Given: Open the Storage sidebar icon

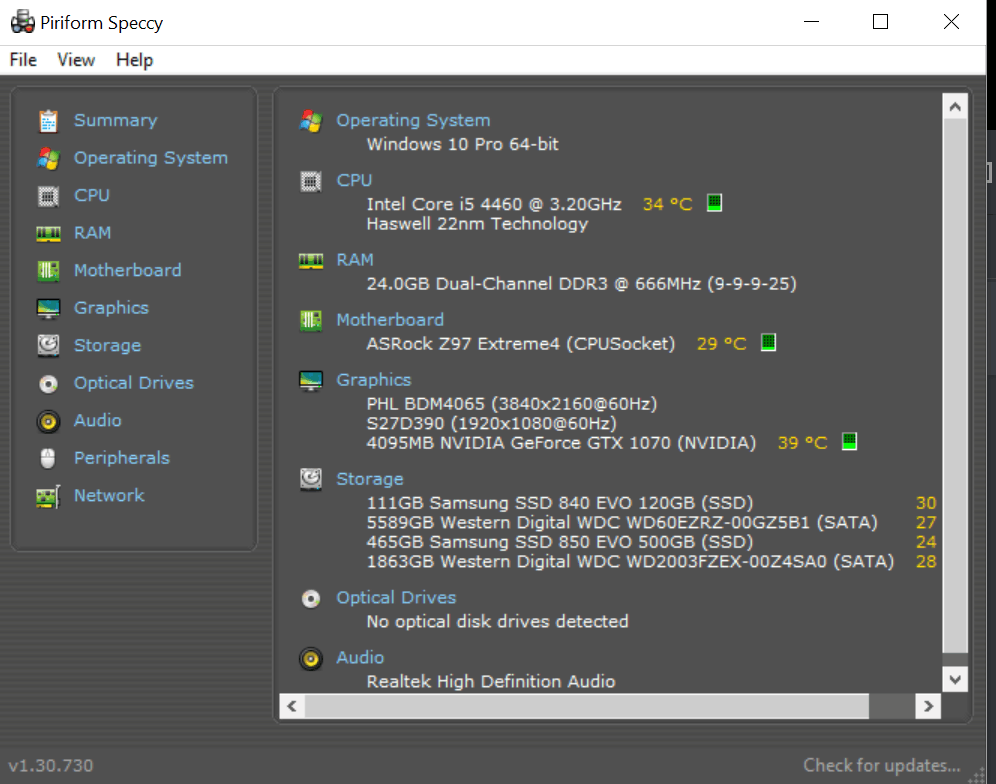Looking at the screenshot, I should coord(48,346).
